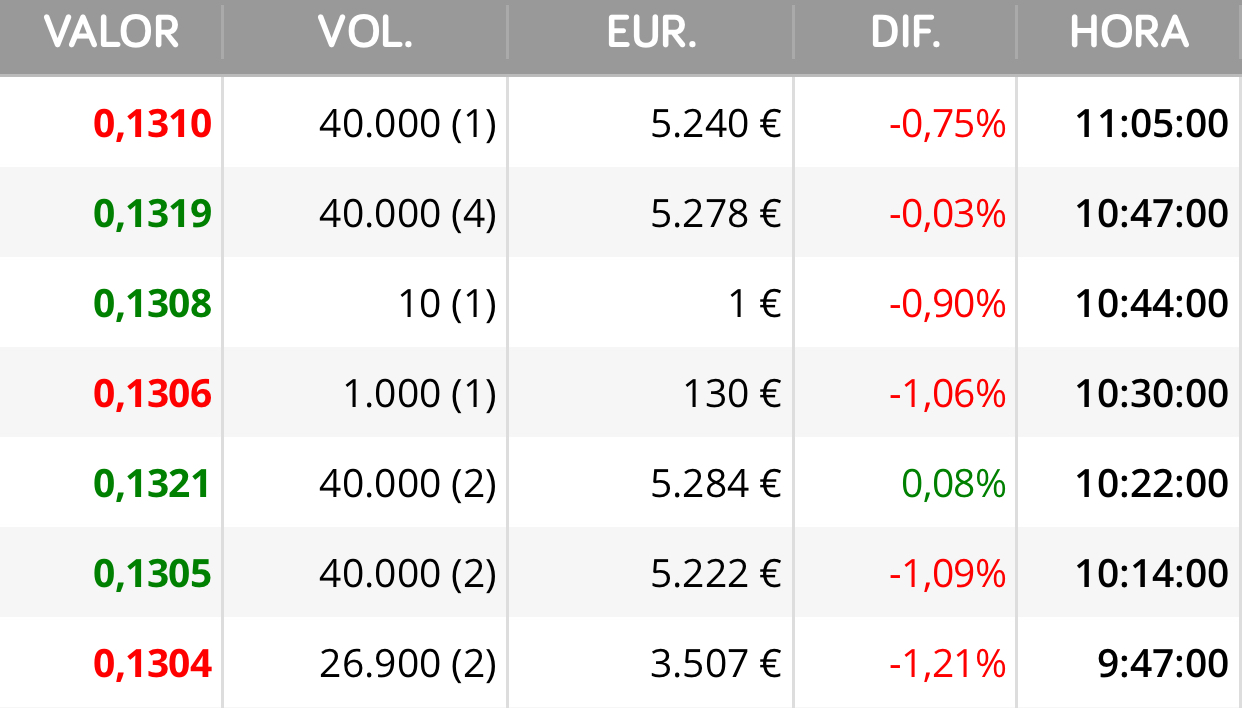Click the HORA column header
Viewport: 1242px width, 708px height.
click(1129, 33)
